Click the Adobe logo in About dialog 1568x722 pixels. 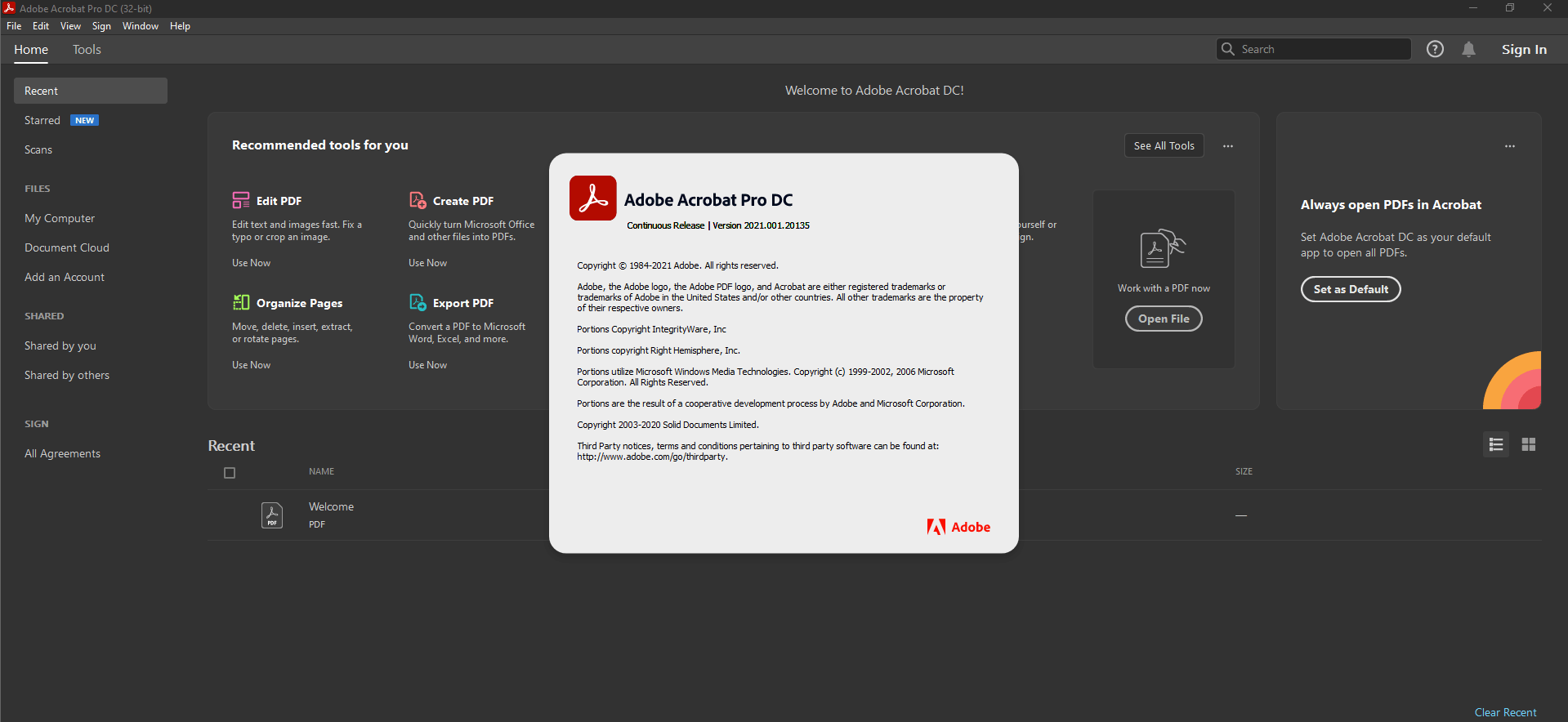point(958,527)
